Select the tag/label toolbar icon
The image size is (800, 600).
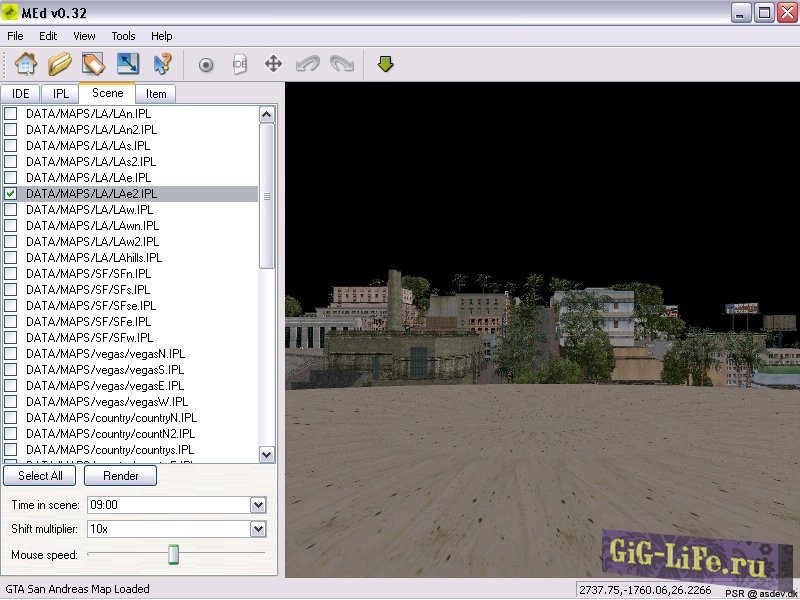pos(93,63)
